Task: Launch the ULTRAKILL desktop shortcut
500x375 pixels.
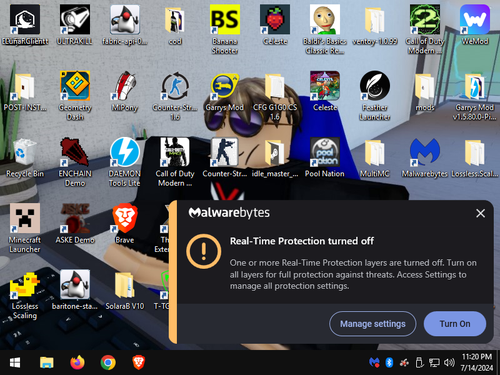Action: point(75,25)
